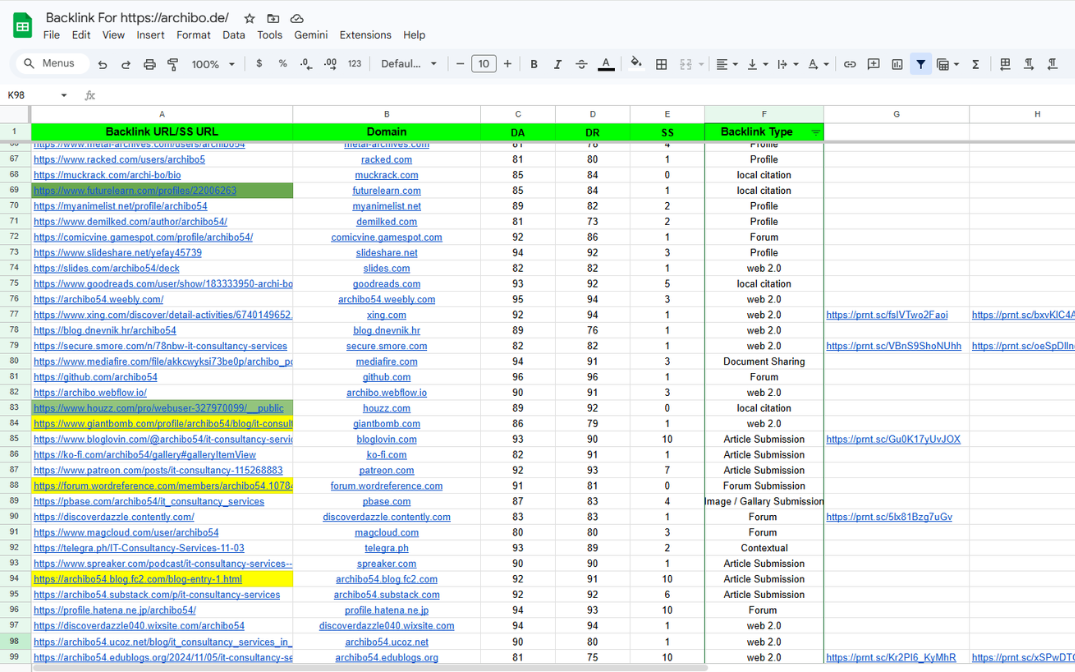Open the Extensions menu
The image size is (1075, 672).
pyautogui.click(x=365, y=35)
